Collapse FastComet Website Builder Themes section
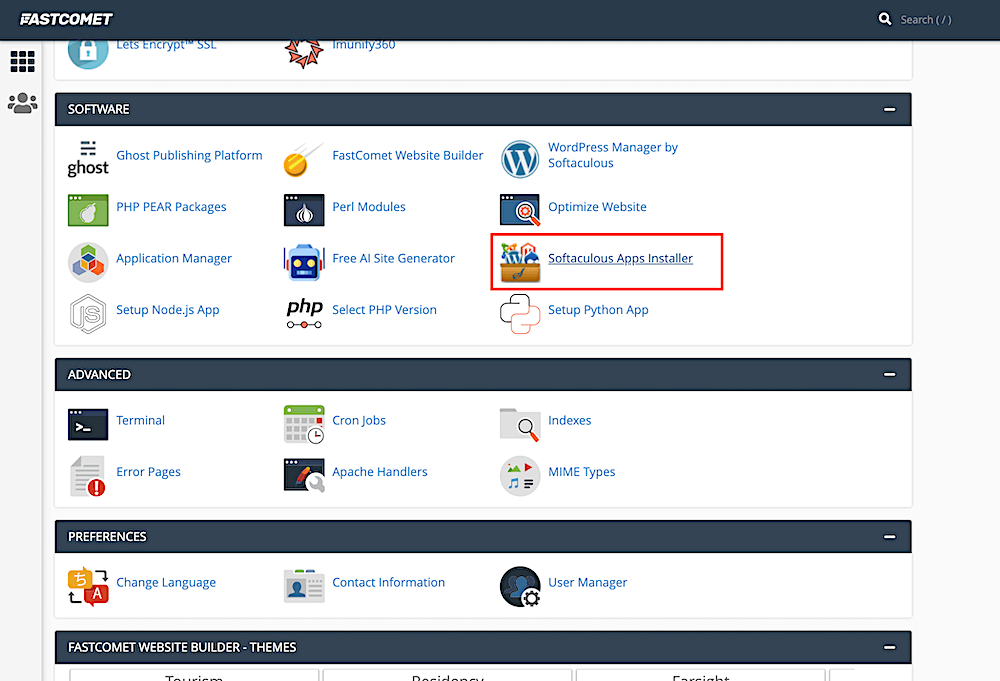 [x=889, y=648]
